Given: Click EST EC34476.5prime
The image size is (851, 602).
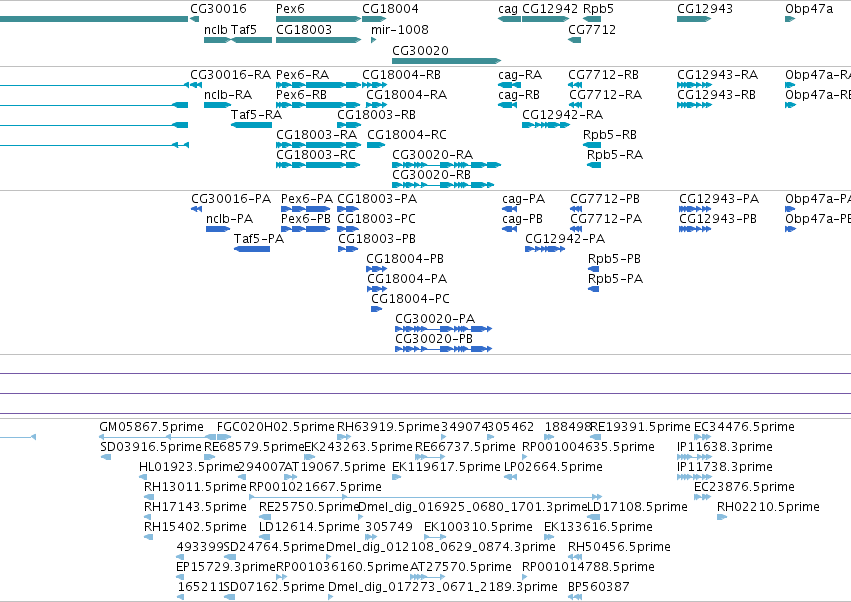Looking at the screenshot, I should [x=744, y=427].
